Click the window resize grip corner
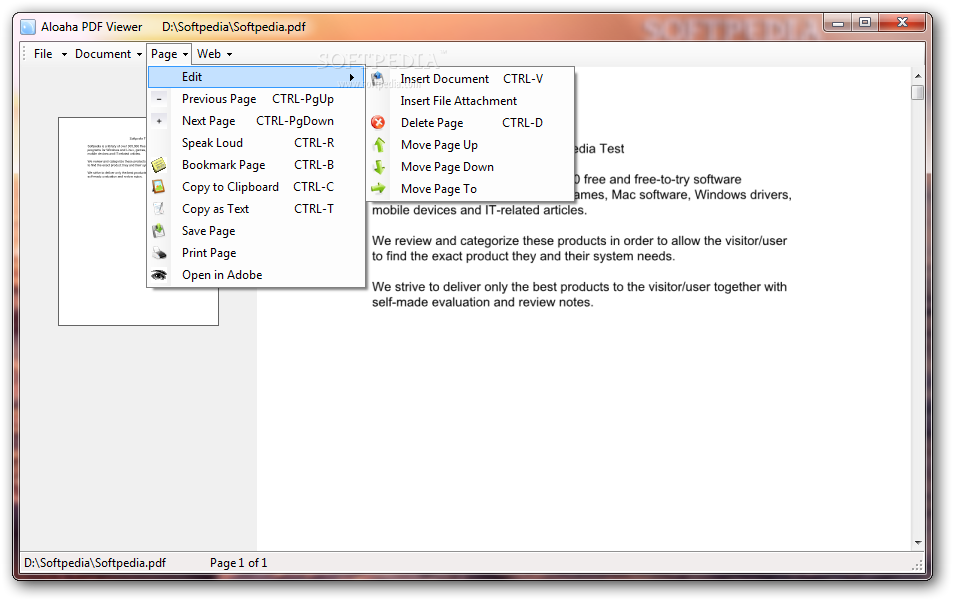The height and width of the screenshot is (601, 953). [x=917, y=565]
